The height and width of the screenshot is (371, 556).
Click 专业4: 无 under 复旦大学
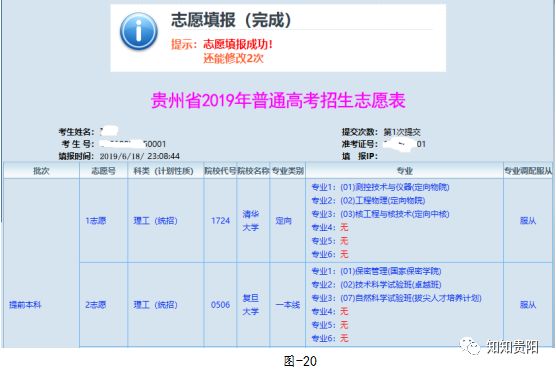pos(330,311)
